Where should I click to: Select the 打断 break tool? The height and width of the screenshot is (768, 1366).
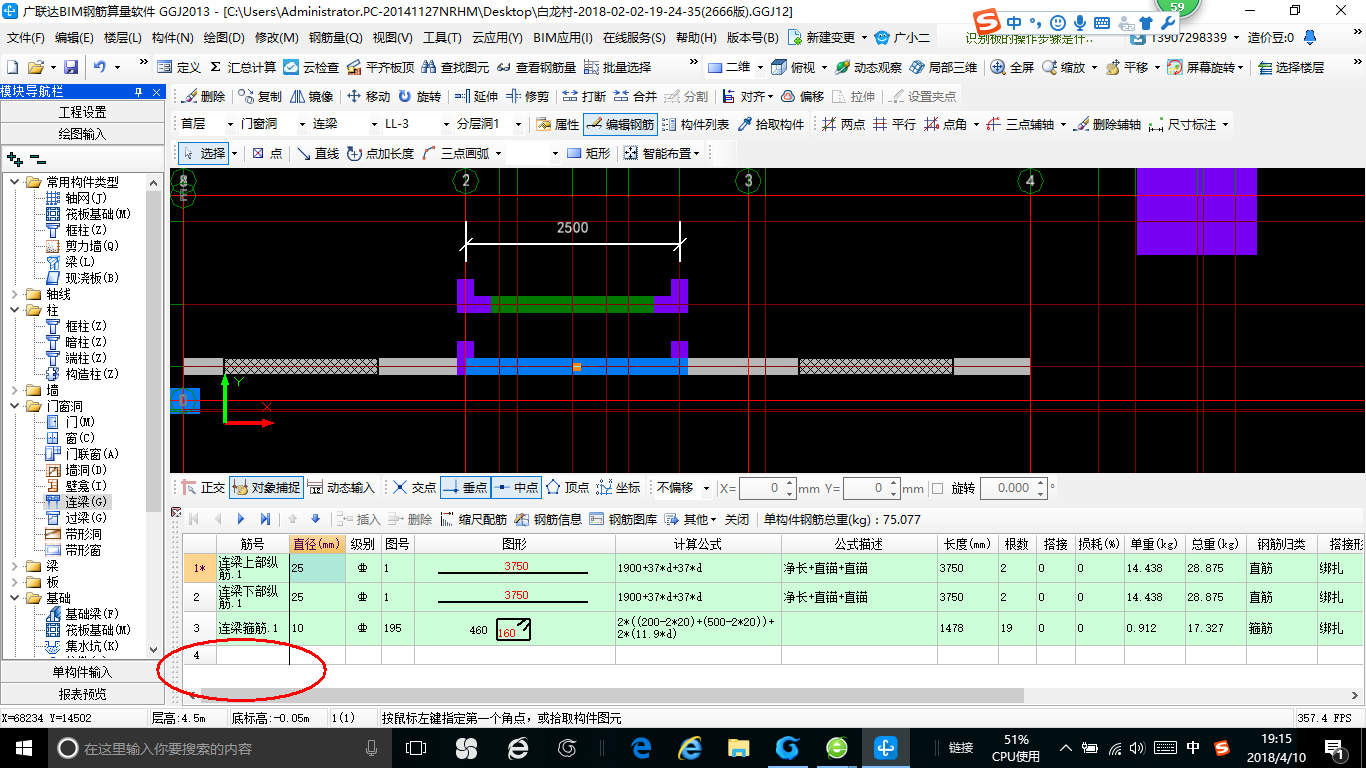coord(584,97)
